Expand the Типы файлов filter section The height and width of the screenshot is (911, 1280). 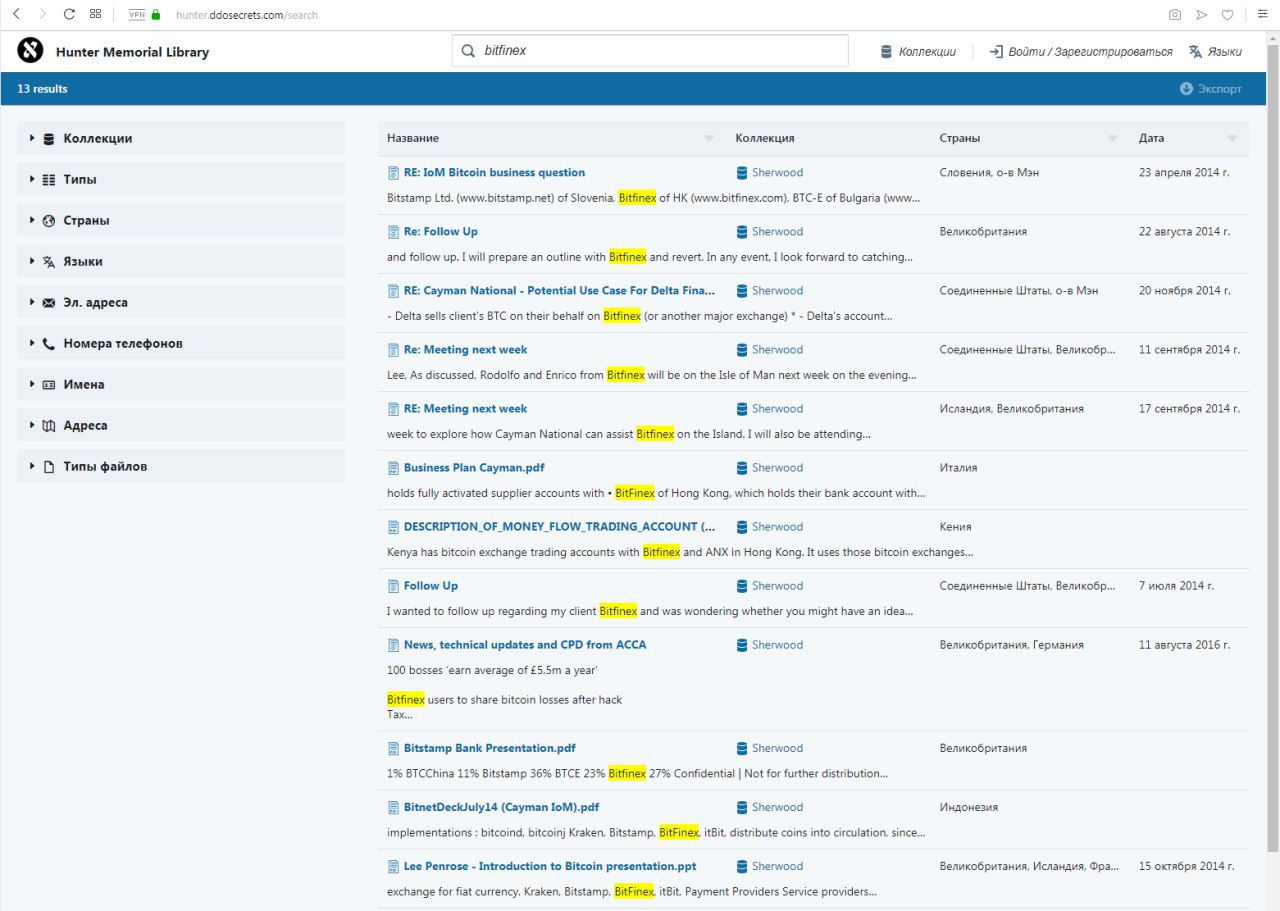click(181, 467)
